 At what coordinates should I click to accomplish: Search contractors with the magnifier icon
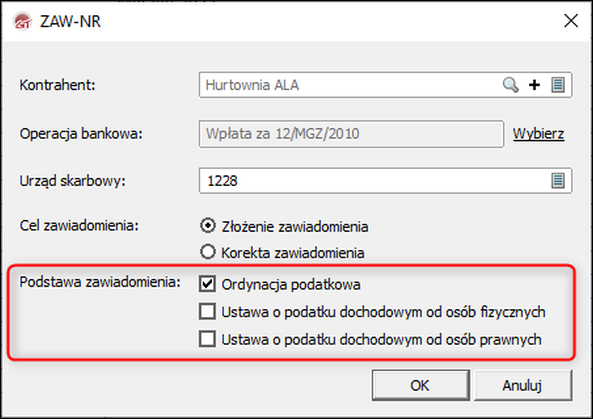pos(510,85)
